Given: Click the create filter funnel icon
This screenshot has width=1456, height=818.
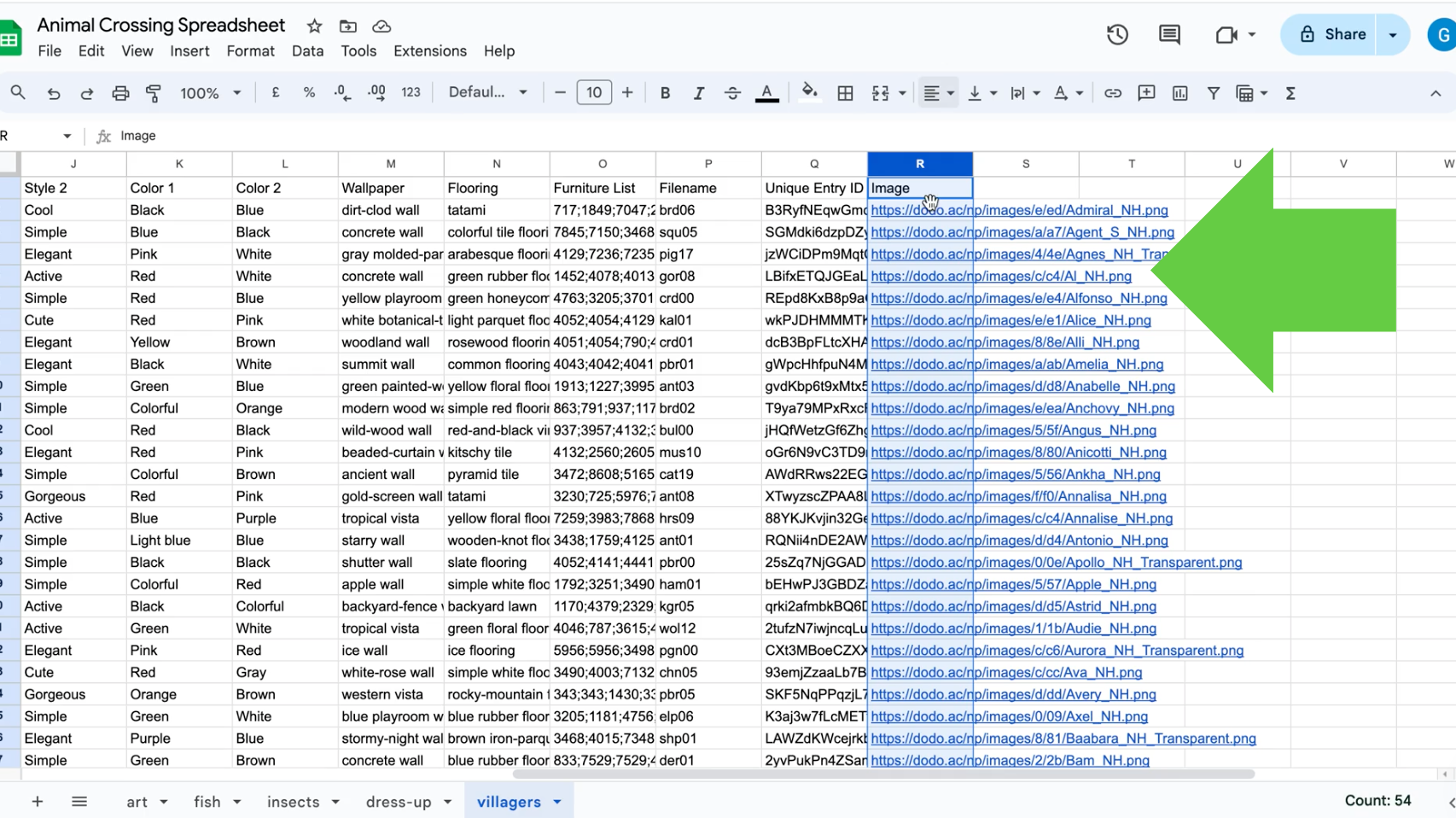Looking at the screenshot, I should 1213,93.
